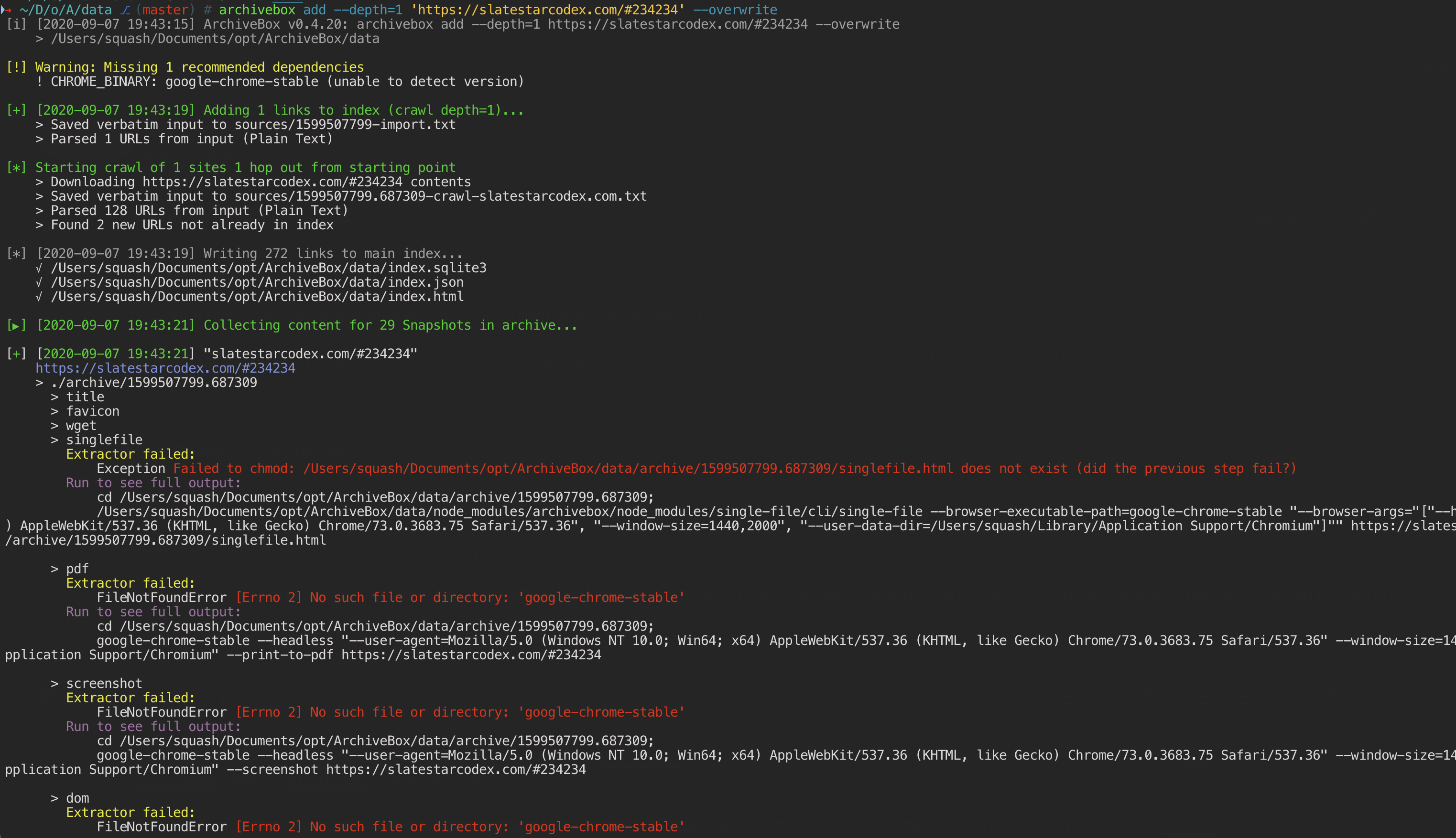Click the yellow [!] warning marker
The width and height of the screenshot is (1456, 838).
tap(16, 67)
